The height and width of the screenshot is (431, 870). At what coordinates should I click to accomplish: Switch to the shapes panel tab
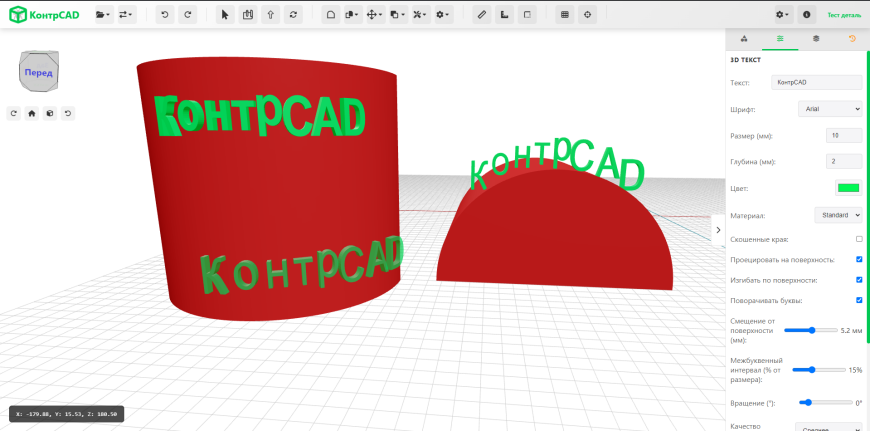coord(744,39)
